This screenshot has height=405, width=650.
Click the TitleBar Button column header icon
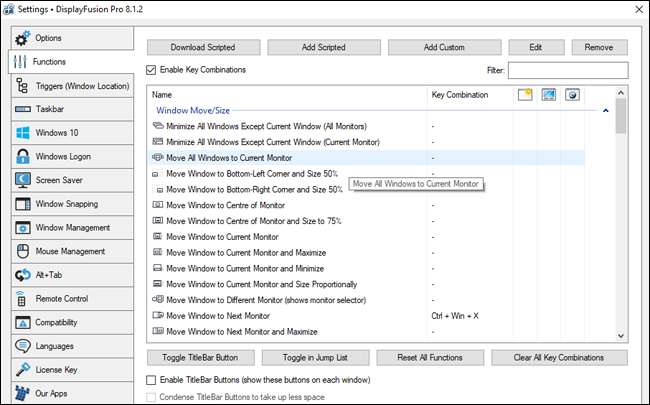coord(526,95)
